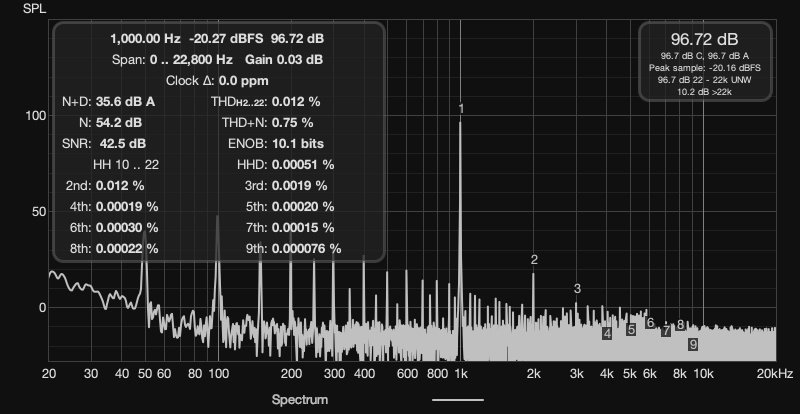Click the SPL axis label
The image size is (800, 414).
click(x=34, y=9)
